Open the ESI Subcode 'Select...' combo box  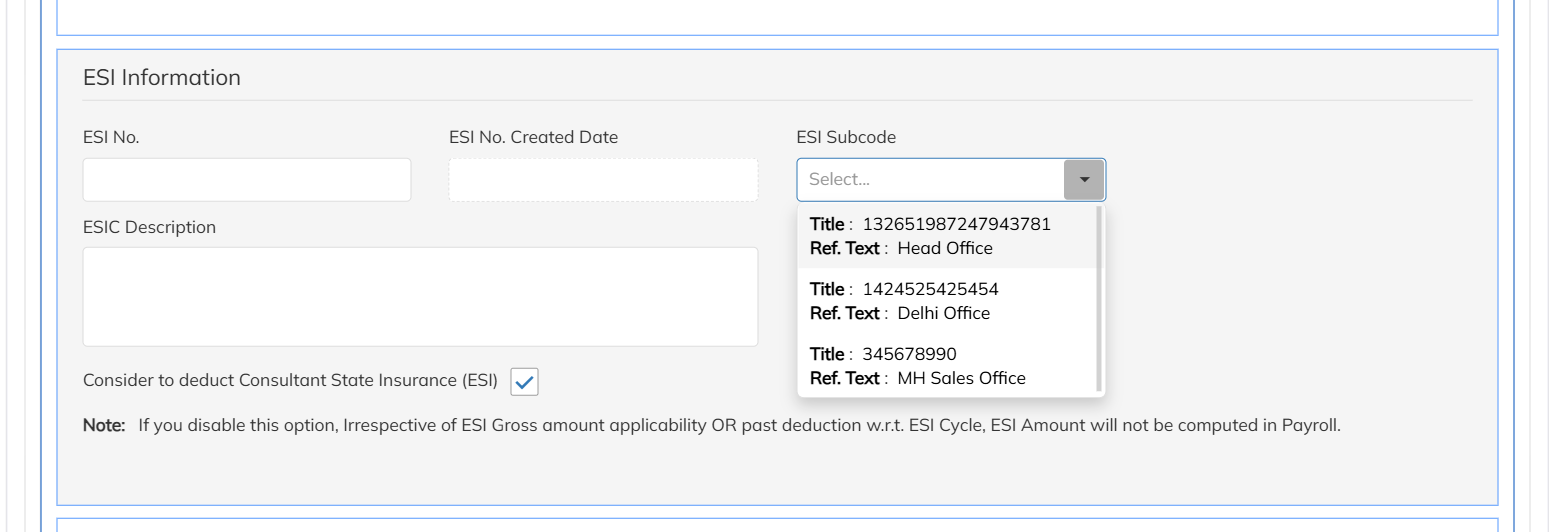951,180
